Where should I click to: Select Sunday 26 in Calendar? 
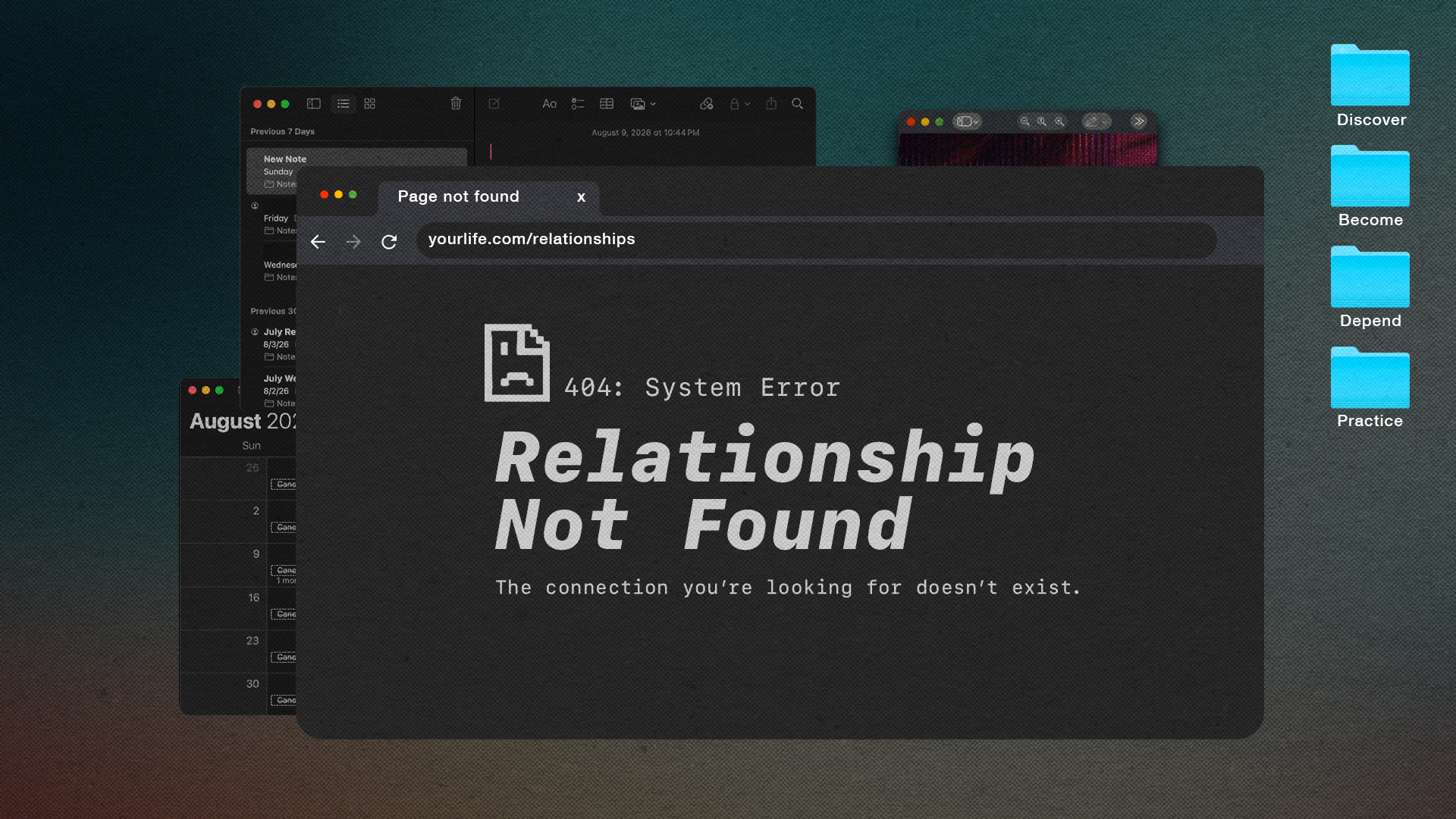coord(253,468)
